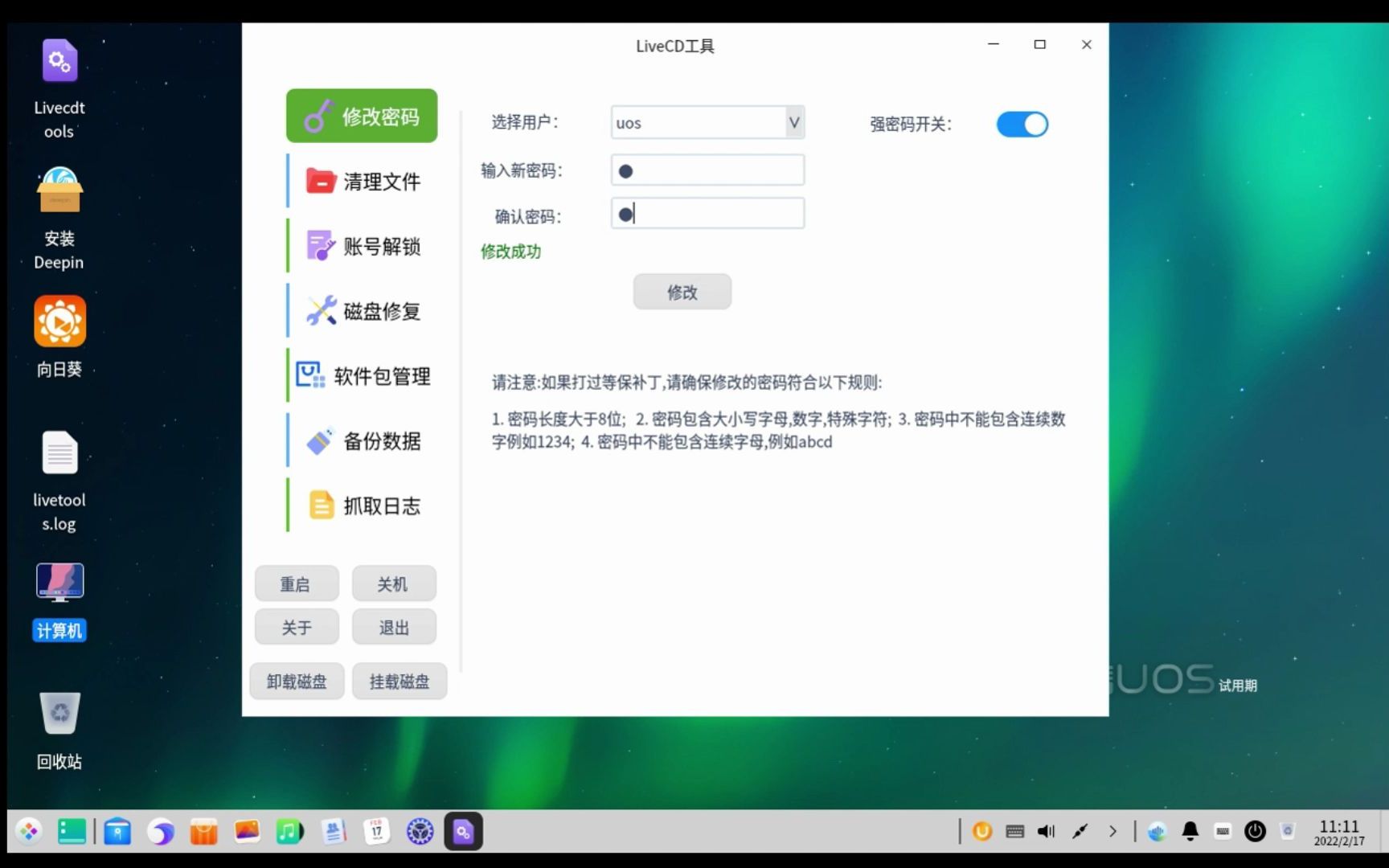The height and width of the screenshot is (868, 1389).
Task: Click the 卸载磁盘 button
Action: pos(296,681)
